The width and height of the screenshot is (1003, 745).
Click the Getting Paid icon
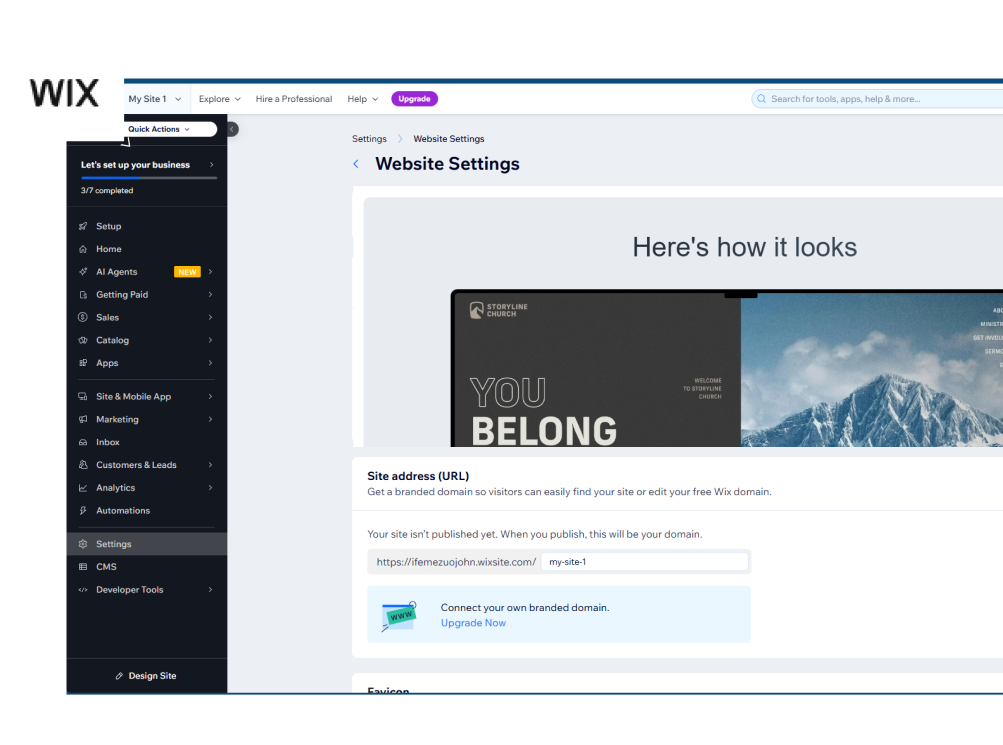(83, 295)
